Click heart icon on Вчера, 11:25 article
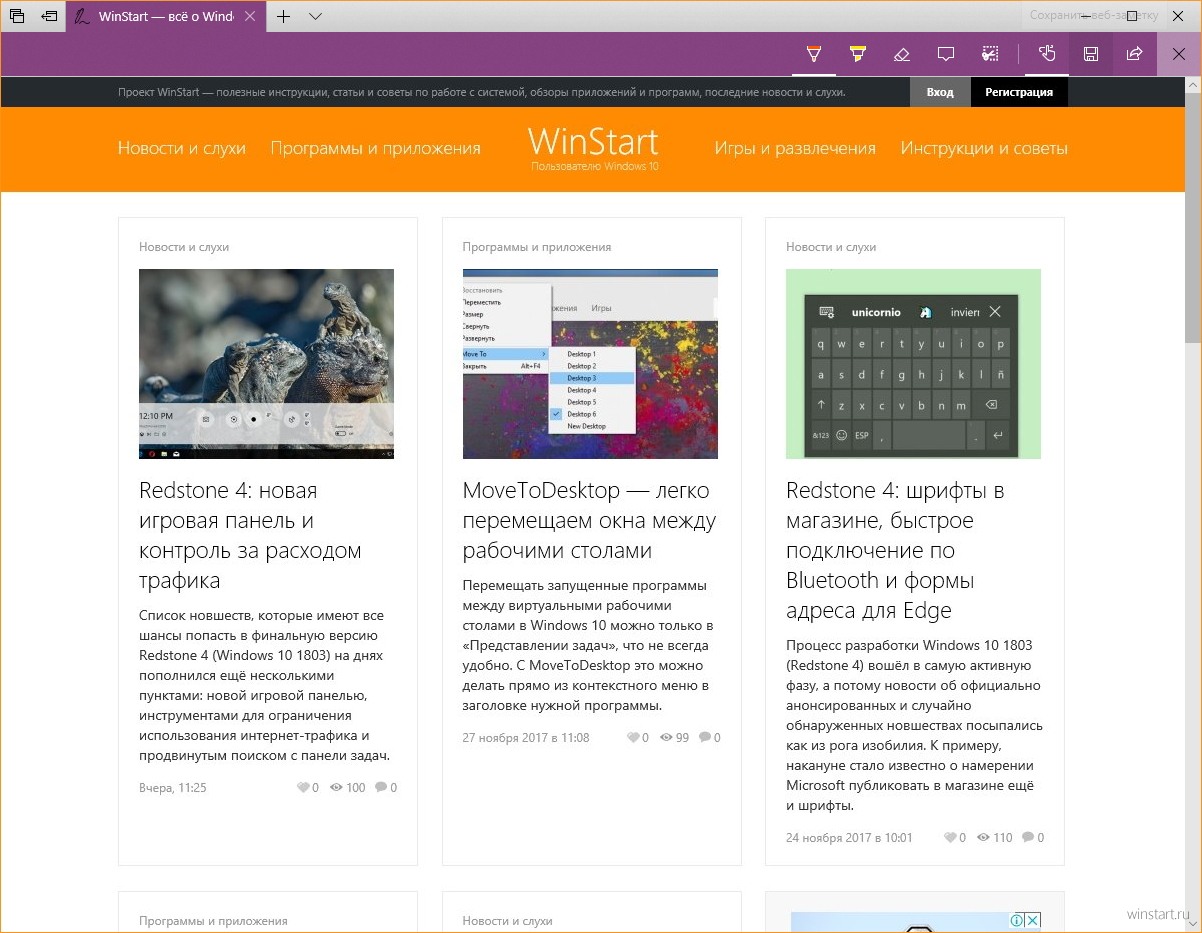This screenshot has height=933, width=1202. click(x=303, y=788)
